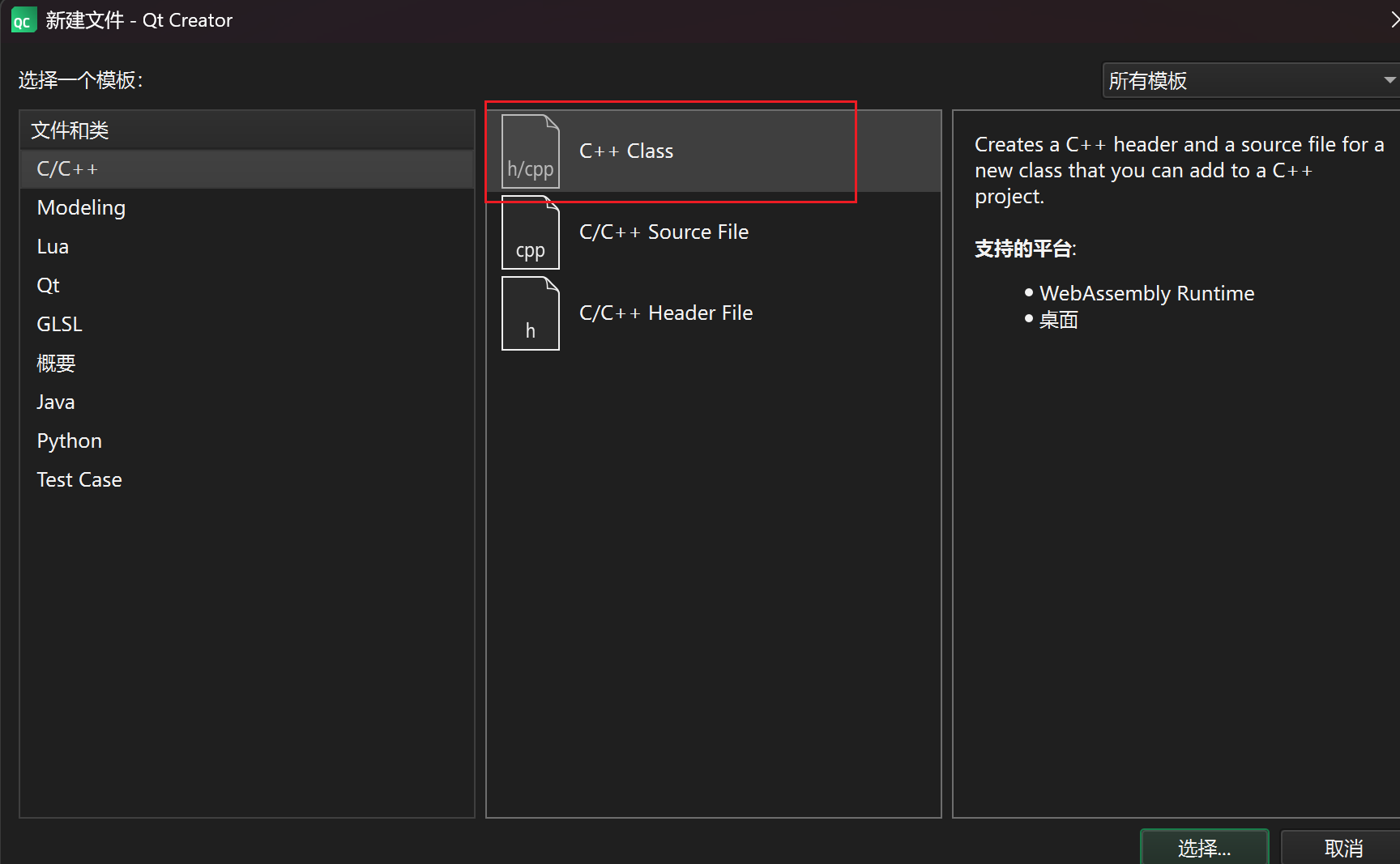Choose the C/C++ Header File template
The height and width of the screenshot is (864, 1400).
[x=714, y=313]
